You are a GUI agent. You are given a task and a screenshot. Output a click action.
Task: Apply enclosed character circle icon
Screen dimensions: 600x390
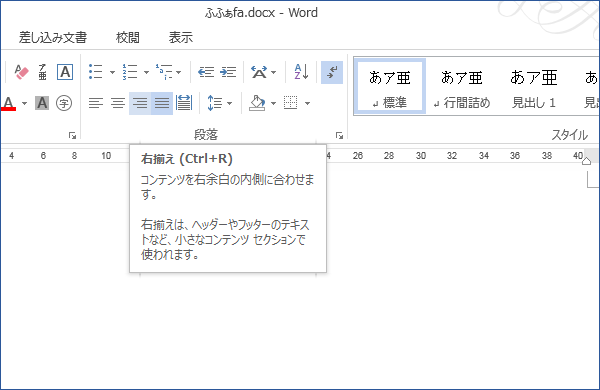click(64, 103)
